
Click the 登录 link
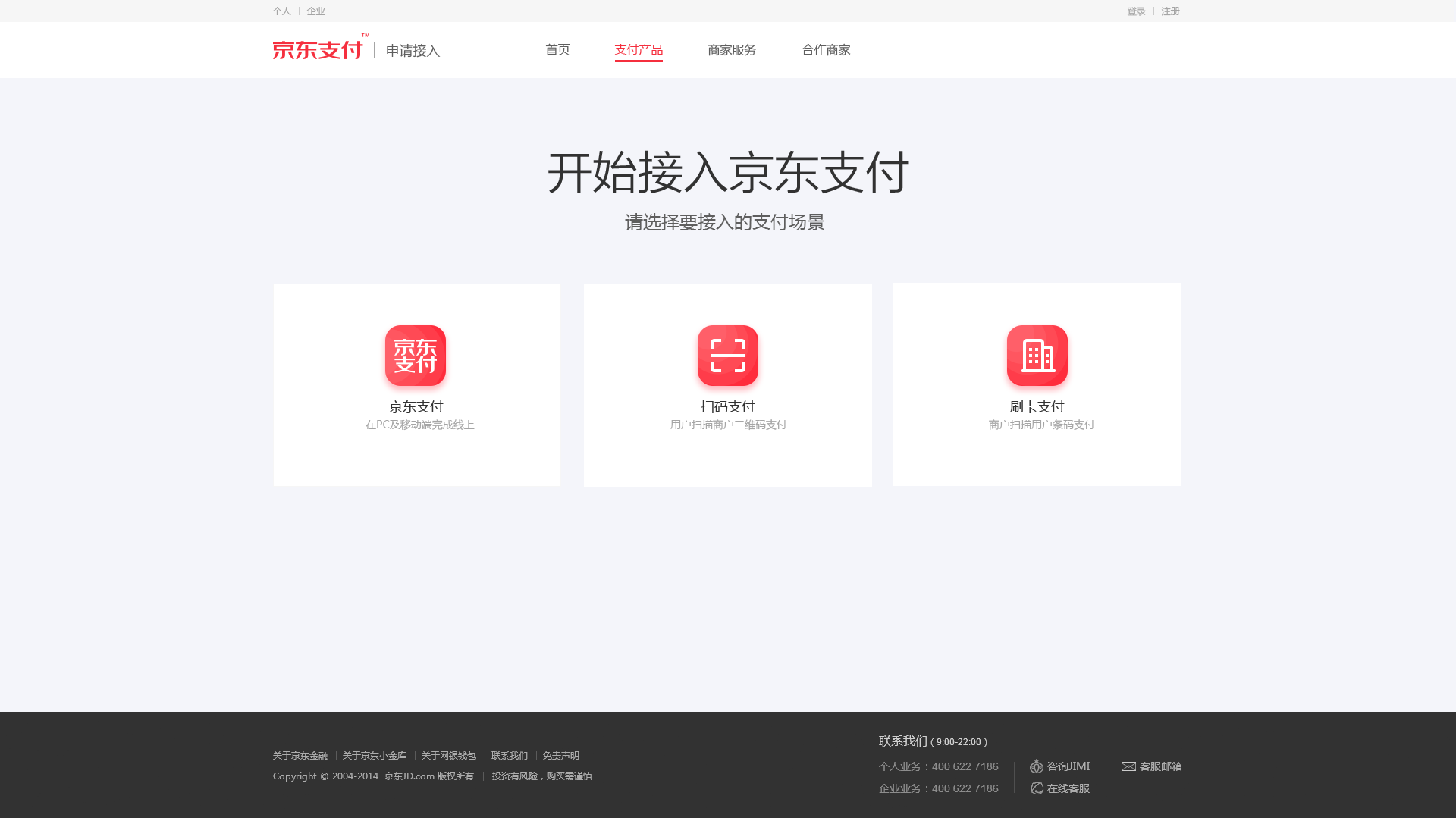(x=1136, y=11)
